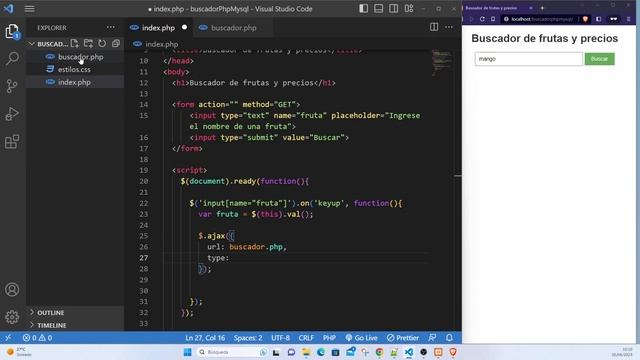Image resolution: width=640 pixels, height=360 pixels.
Task: Open Microsoft Edge from the taskbar
Action: coord(321,352)
